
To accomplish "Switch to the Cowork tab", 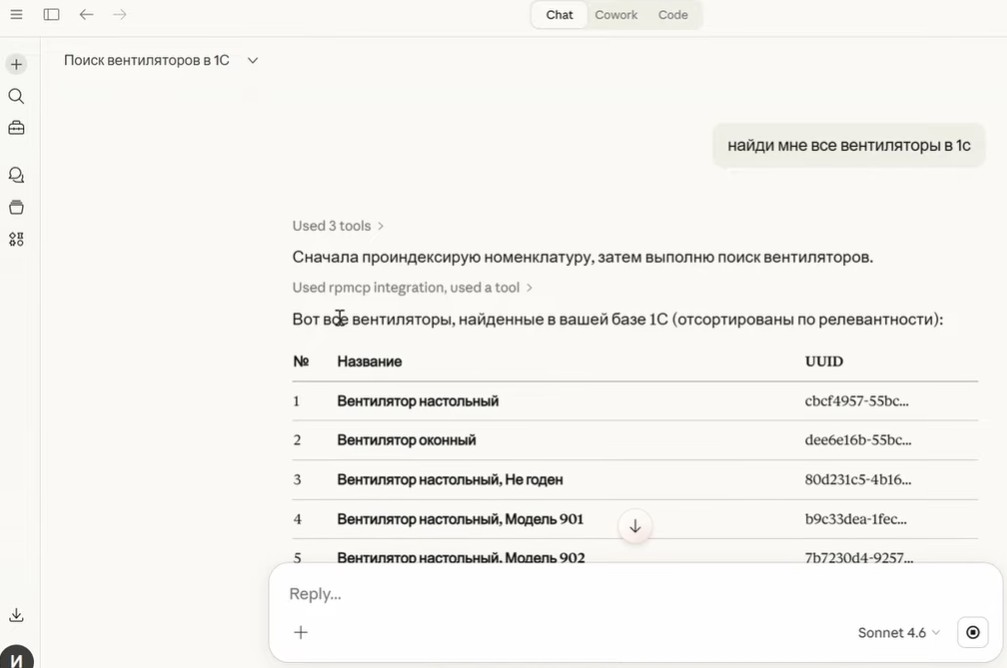I will tap(616, 15).
